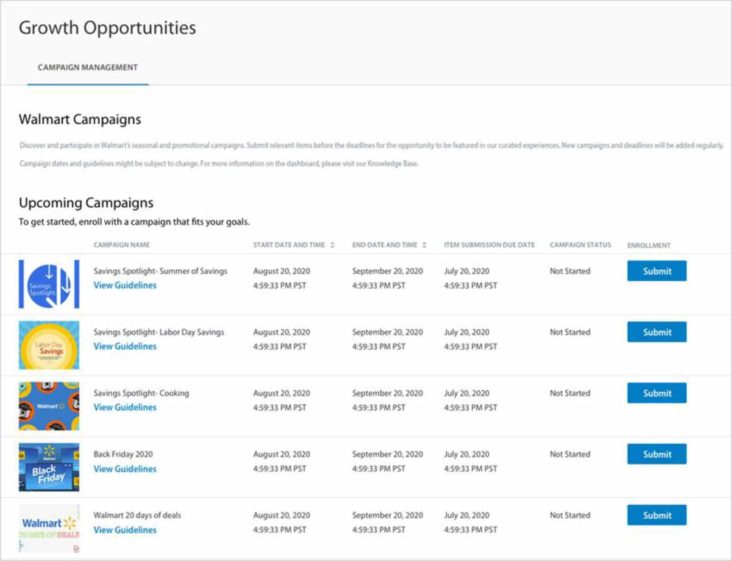This screenshot has width=732, height=561.
Task: Submit enrollment for Savings Spotlight Cooking
Action: click(657, 393)
